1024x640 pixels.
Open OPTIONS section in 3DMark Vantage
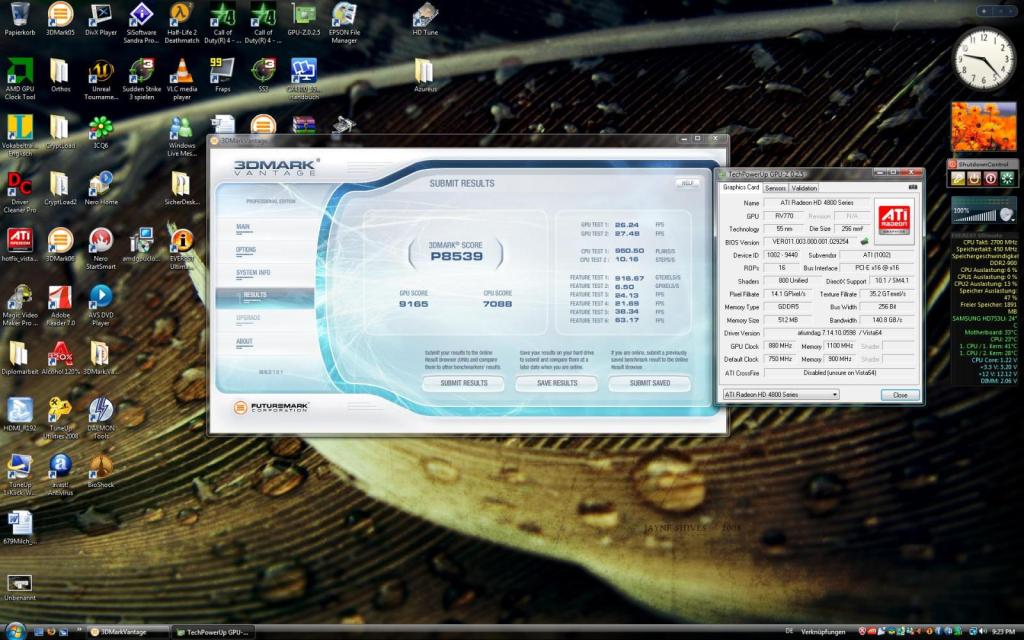click(x=246, y=250)
